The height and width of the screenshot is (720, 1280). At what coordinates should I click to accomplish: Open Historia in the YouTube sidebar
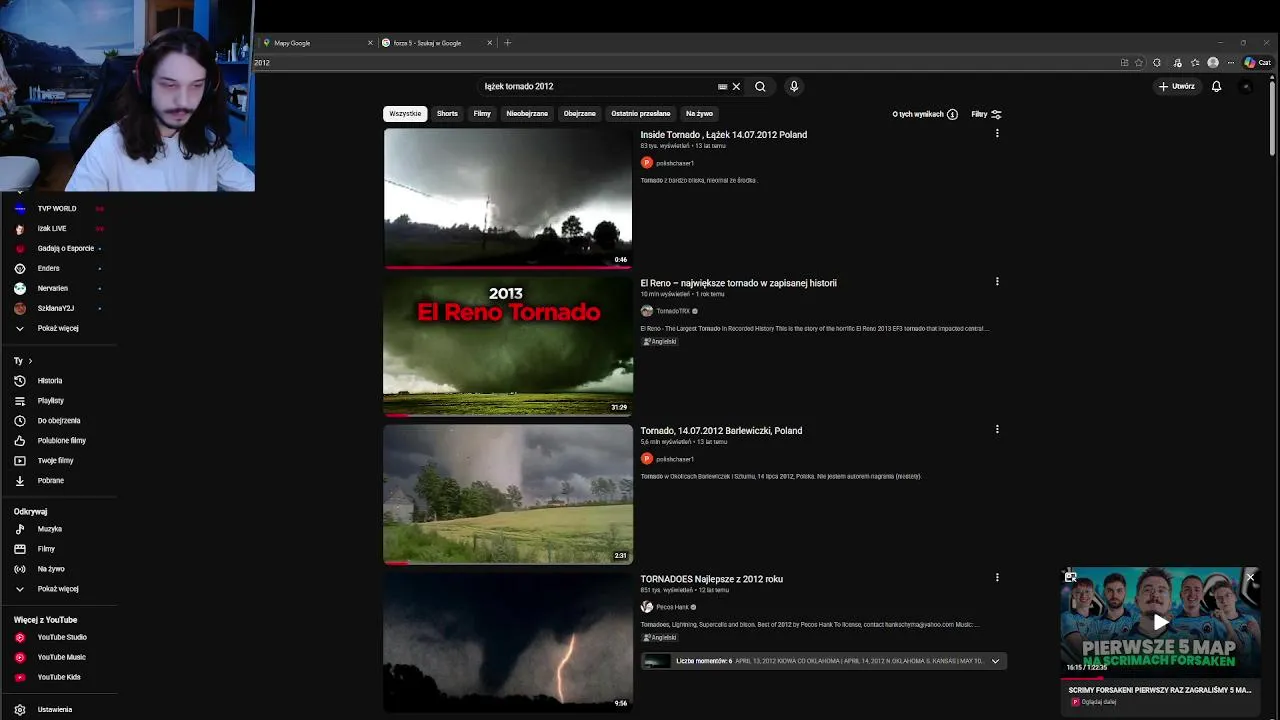[49, 381]
